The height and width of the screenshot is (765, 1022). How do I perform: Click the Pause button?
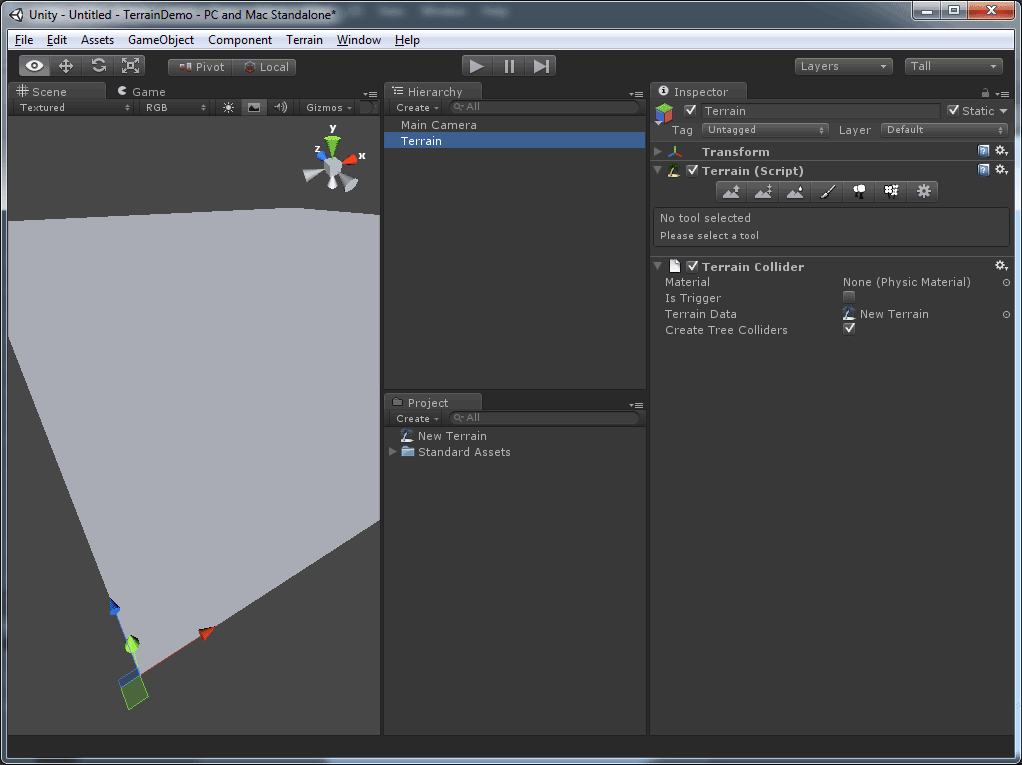(x=509, y=66)
